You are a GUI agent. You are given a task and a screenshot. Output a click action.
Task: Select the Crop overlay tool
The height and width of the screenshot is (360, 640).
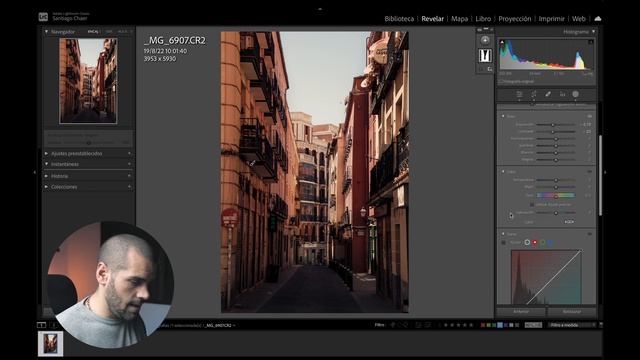point(533,94)
